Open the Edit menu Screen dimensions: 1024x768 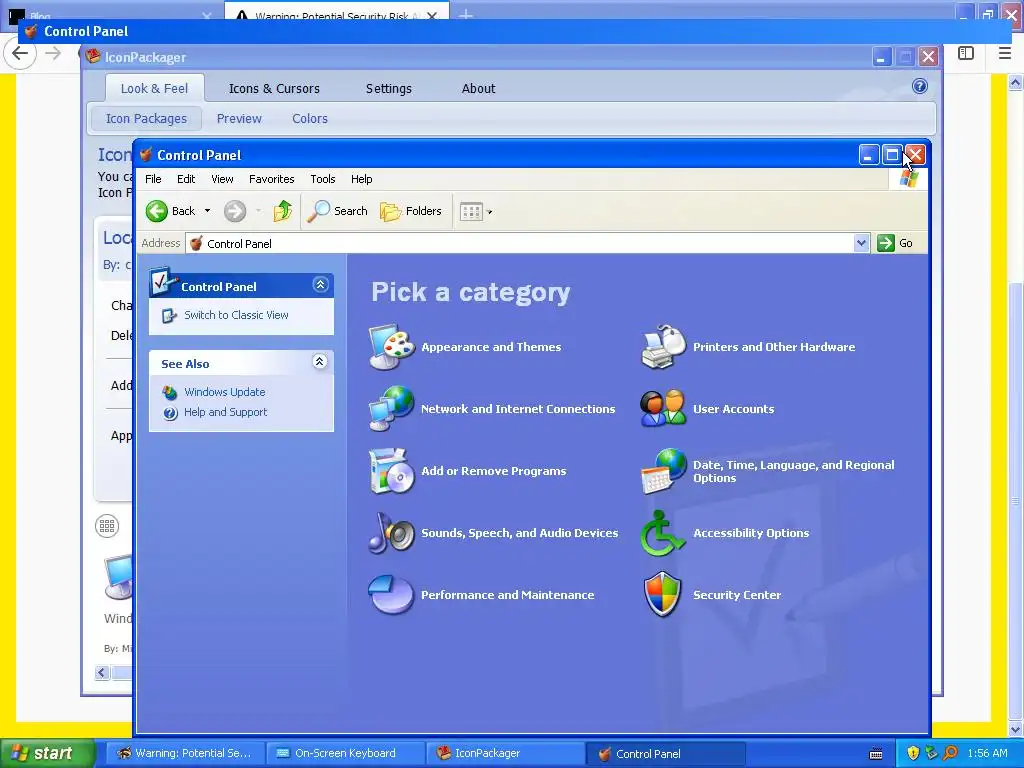tap(186, 179)
